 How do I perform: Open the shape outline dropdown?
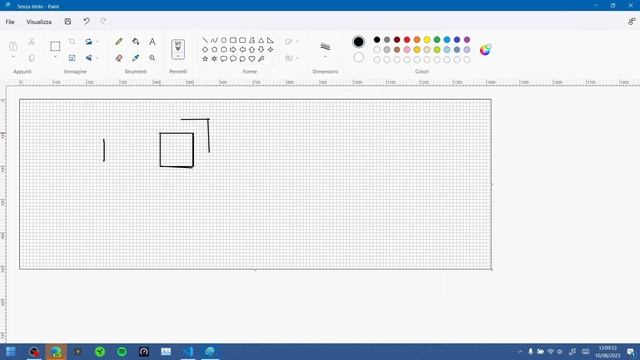[x=292, y=42]
